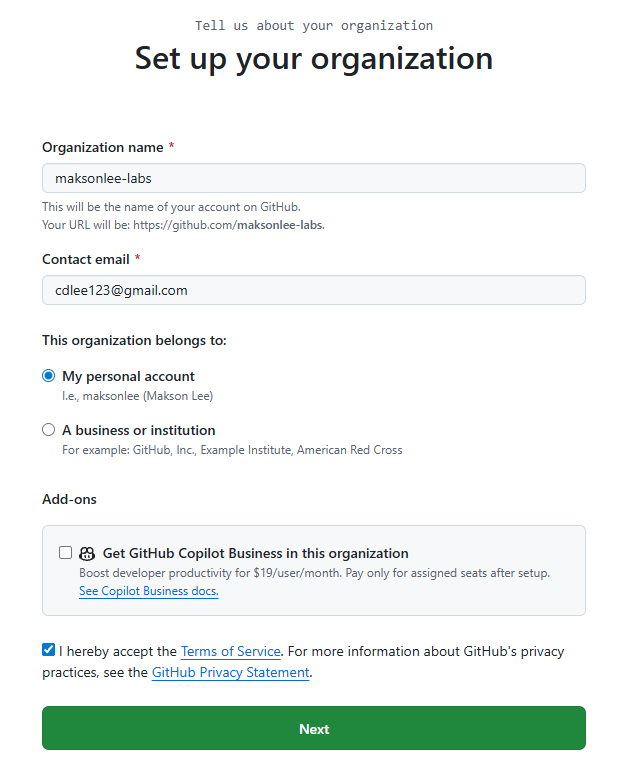Select the My personal account radio button
The image size is (630, 777).
click(x=49, y=376)
